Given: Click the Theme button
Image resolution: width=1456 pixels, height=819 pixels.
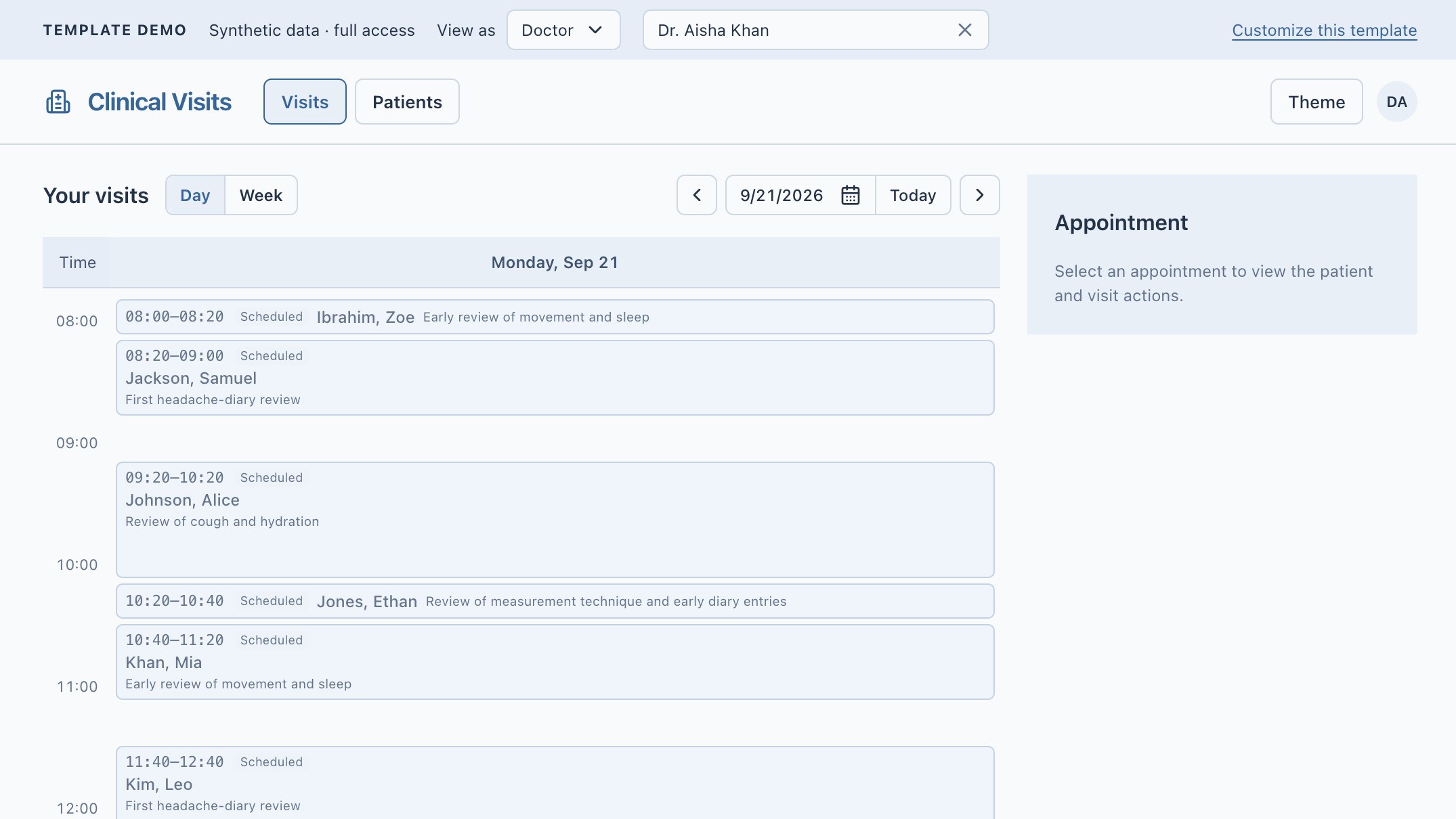Looking at the screenshot, I should pos(1316,102).
